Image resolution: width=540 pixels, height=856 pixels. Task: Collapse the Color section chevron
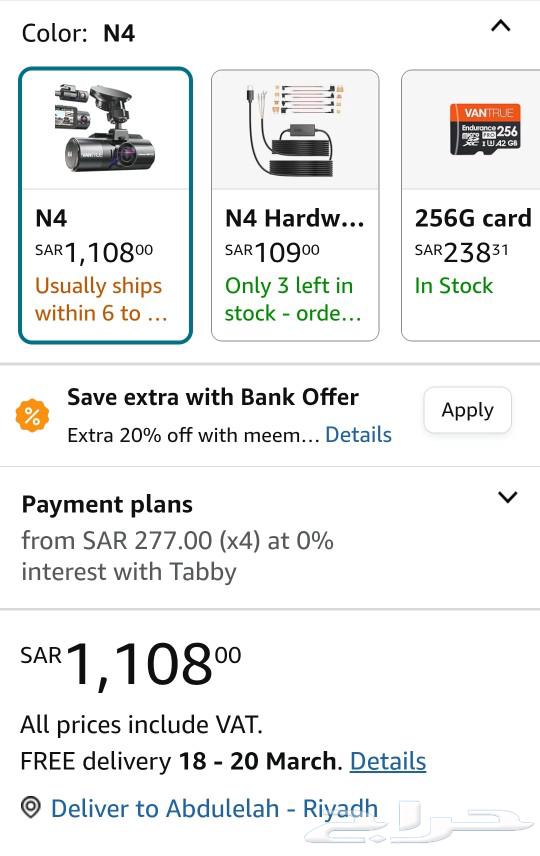(x=501, y=26)
